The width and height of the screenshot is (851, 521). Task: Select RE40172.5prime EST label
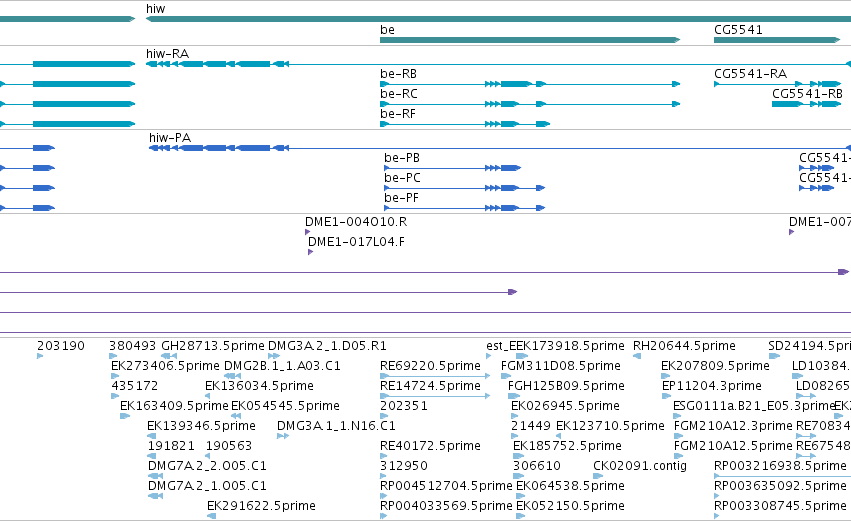coord(430,446)
